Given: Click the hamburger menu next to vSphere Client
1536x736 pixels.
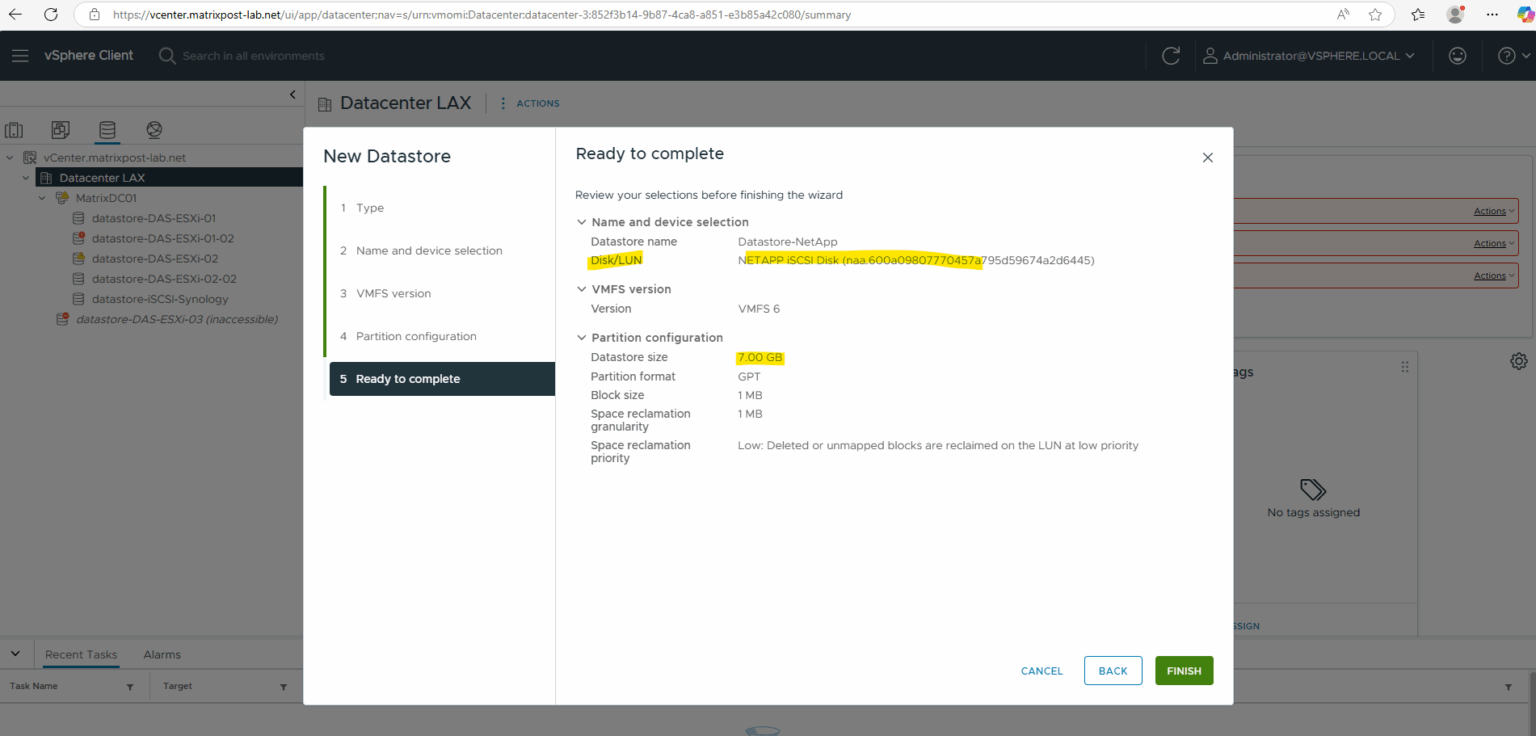Looking at the screenshot, I should click(20, 55).
